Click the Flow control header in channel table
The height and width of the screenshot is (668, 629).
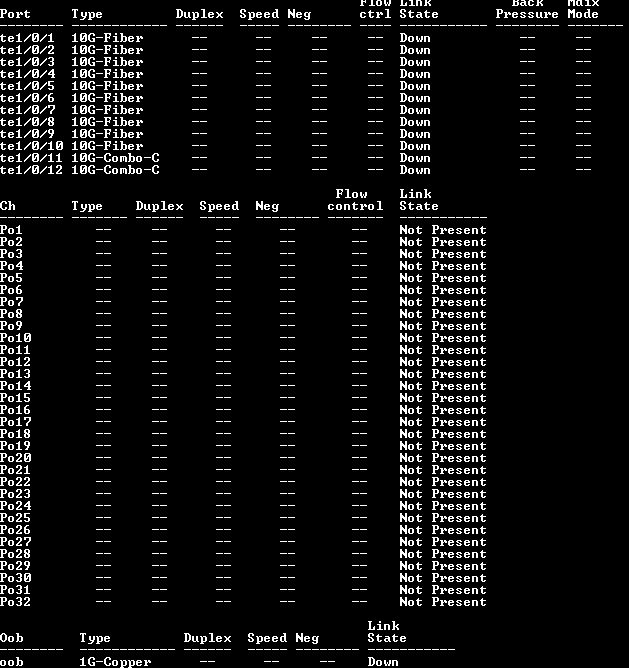[355, 200]
